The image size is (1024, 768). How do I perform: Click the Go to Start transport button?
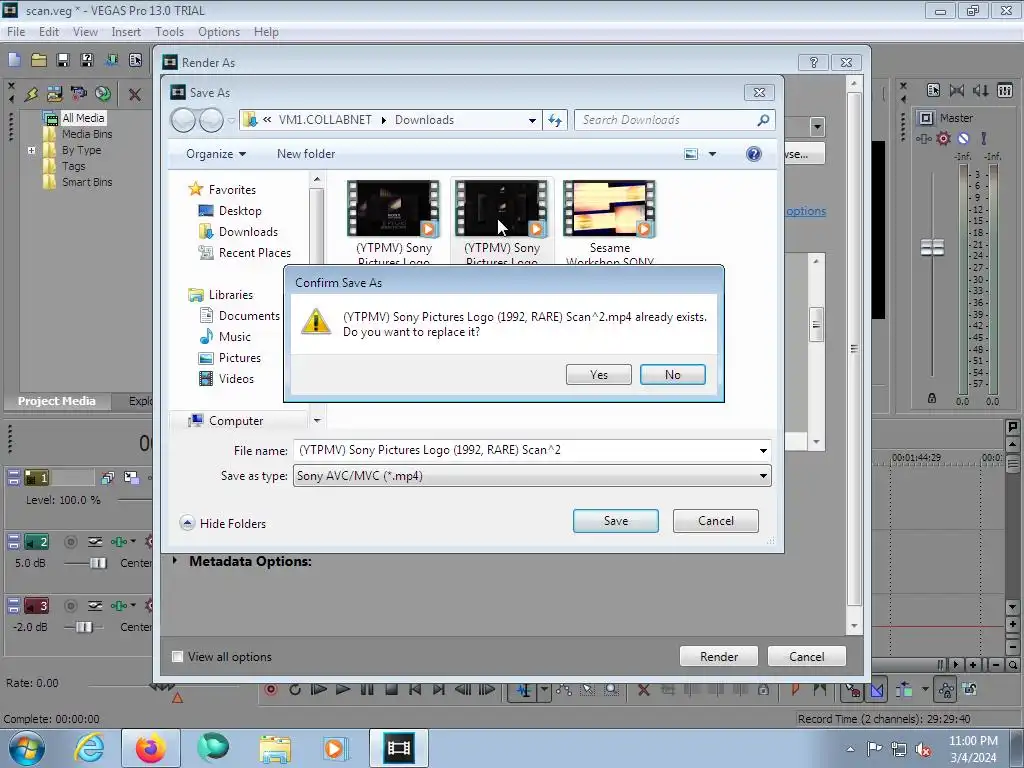[415, 690]
